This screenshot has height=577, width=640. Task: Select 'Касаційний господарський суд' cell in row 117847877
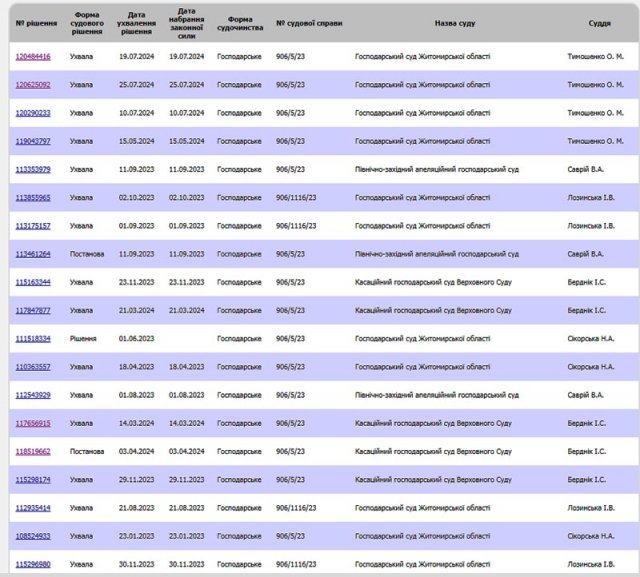click(433, 311)
